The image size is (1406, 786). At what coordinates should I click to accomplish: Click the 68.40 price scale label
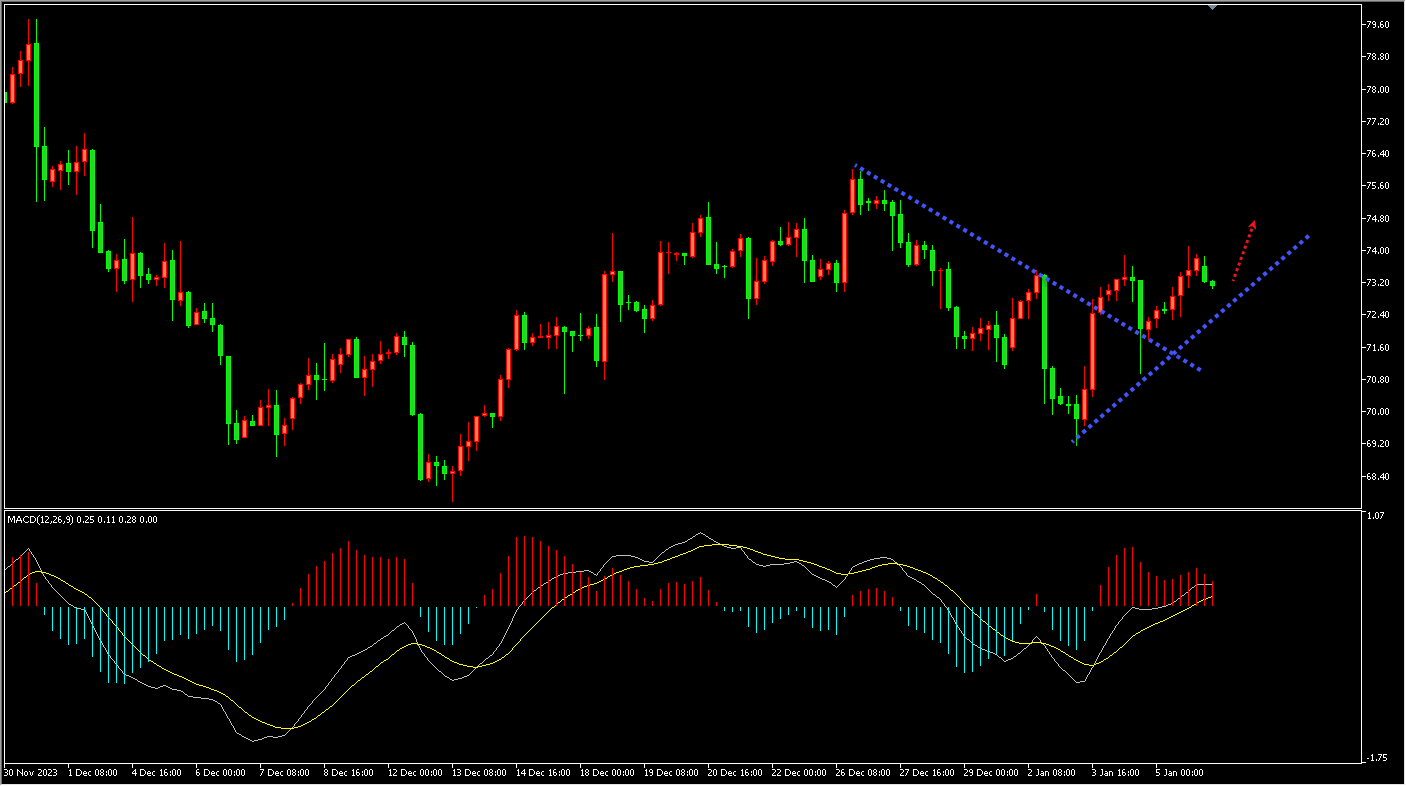1376,476
